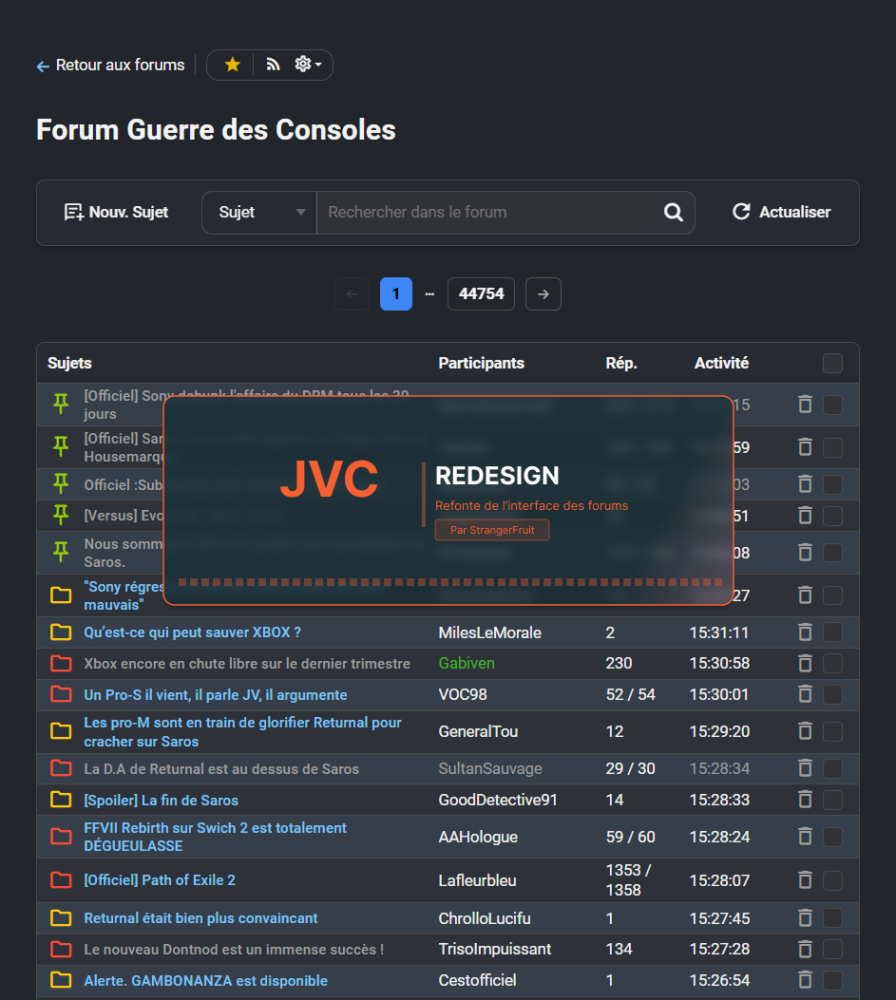Viewport: 896px width, 1000px height.
Task: Click the previous page arrow
Action: 352,294
